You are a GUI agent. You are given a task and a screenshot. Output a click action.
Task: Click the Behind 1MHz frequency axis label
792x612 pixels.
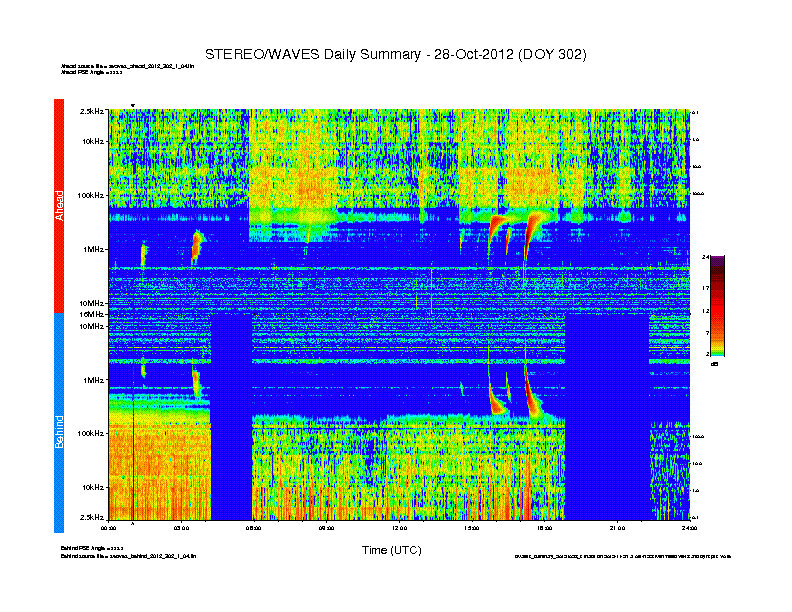[x=93, y=380]
